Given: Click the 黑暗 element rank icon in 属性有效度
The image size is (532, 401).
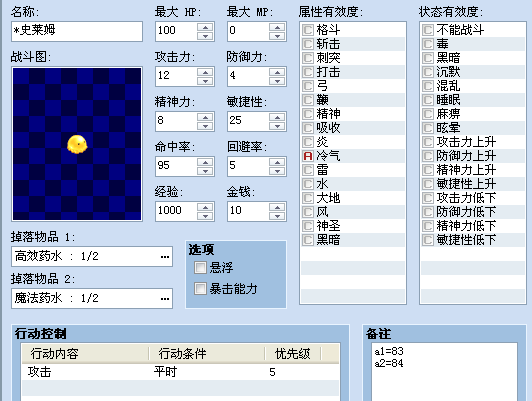Looking at the screenshot, I should tap(308, 240).
